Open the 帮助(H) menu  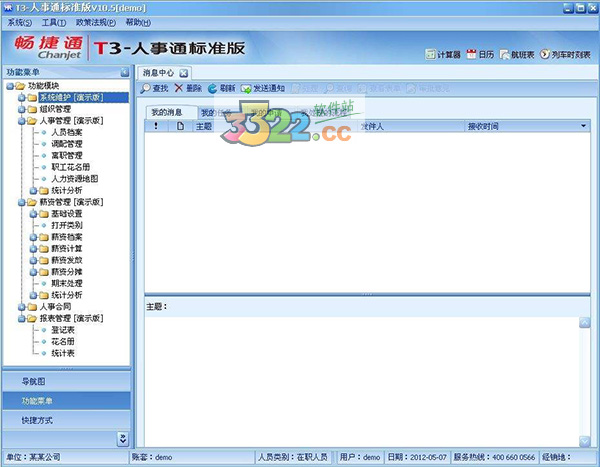tap(138, 23)
